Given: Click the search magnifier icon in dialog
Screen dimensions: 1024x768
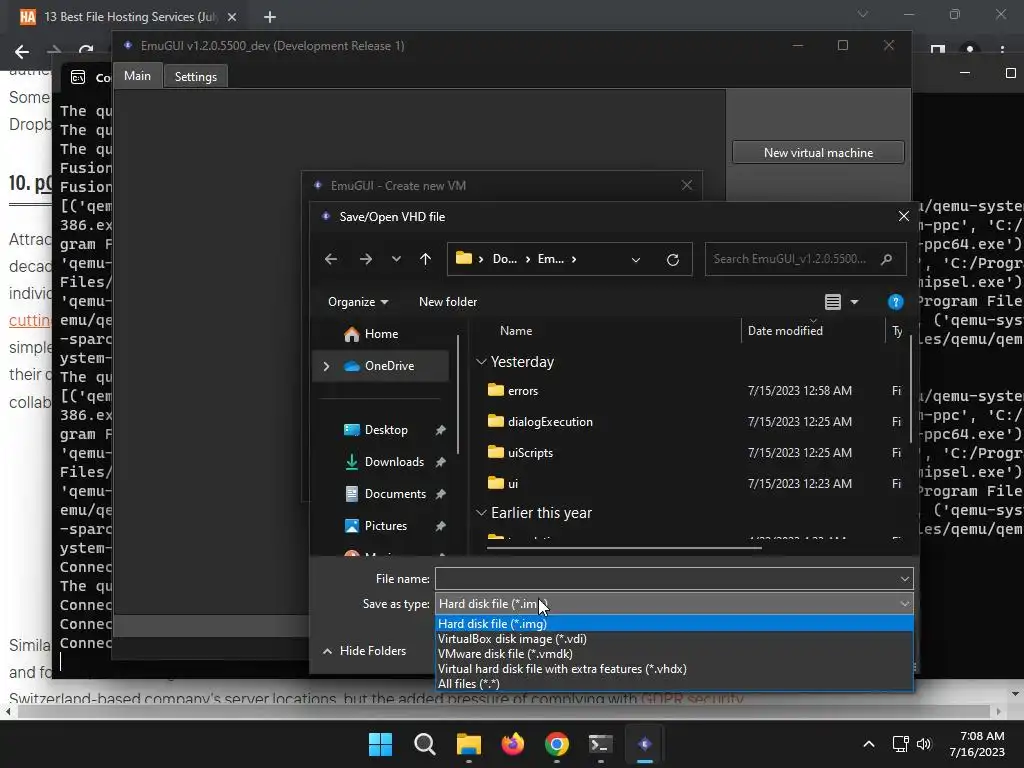Looking at the screenshot, I should 886,259.
